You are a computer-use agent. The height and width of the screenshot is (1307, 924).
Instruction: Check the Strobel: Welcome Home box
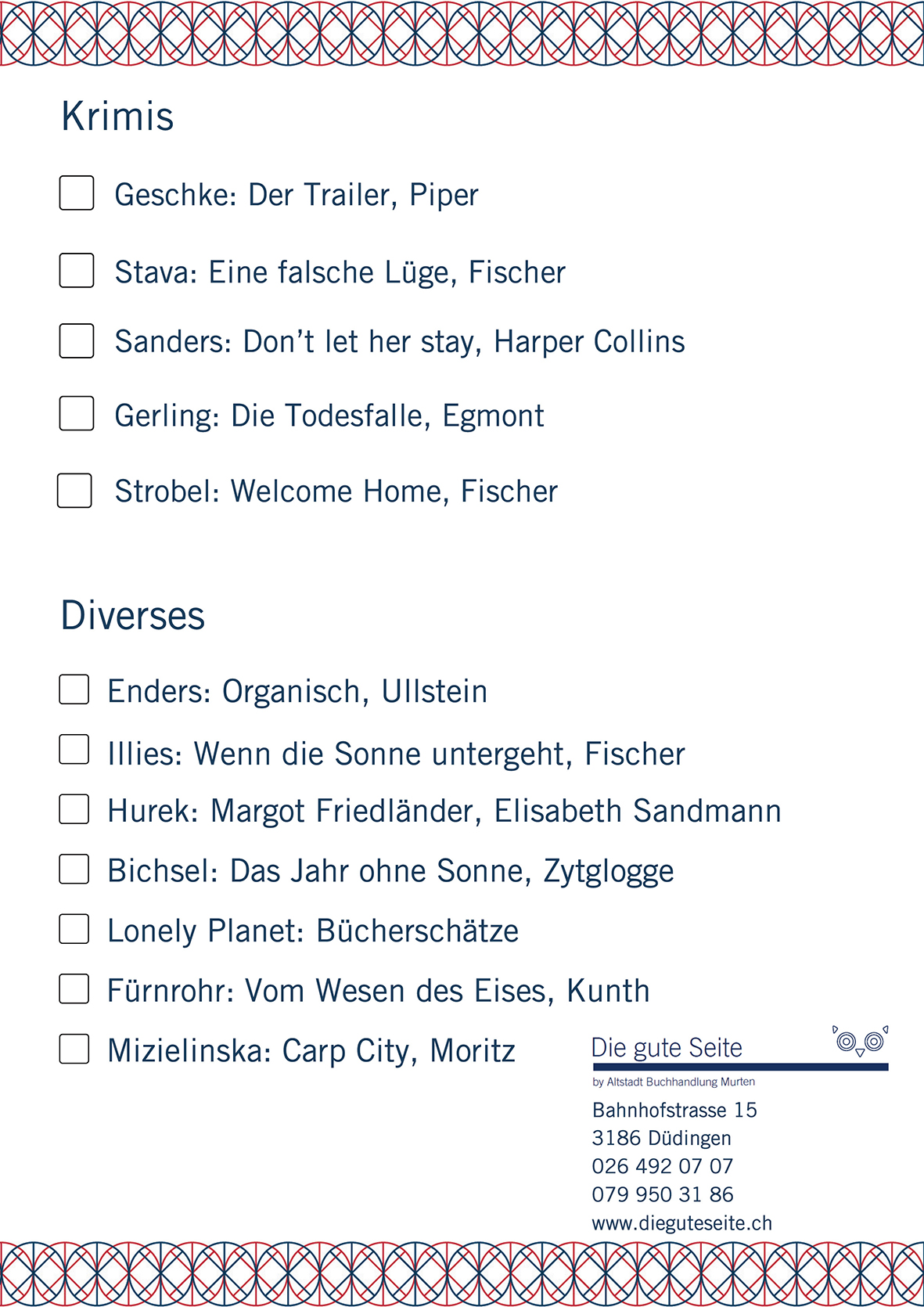pyautogui.click(x=74, y=491)
